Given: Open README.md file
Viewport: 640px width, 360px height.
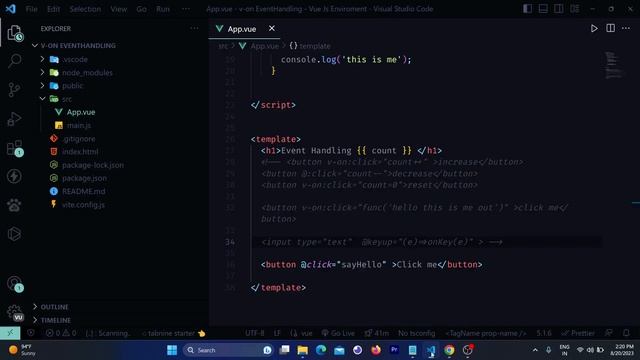Looking at the screenshot, I should (83, 191).
